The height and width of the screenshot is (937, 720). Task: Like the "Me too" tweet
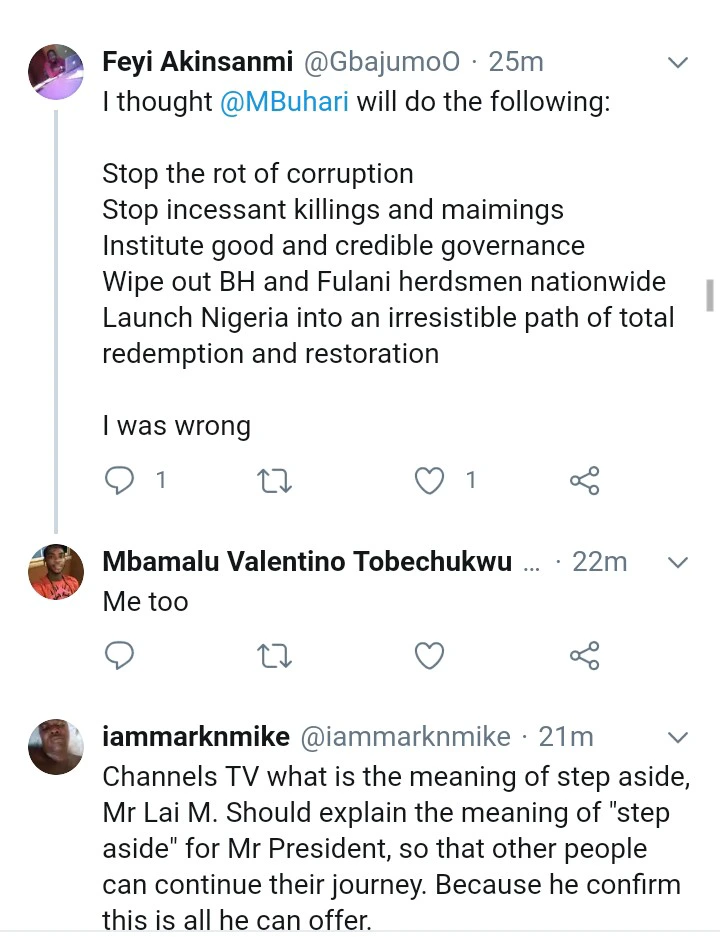[429, 656]
